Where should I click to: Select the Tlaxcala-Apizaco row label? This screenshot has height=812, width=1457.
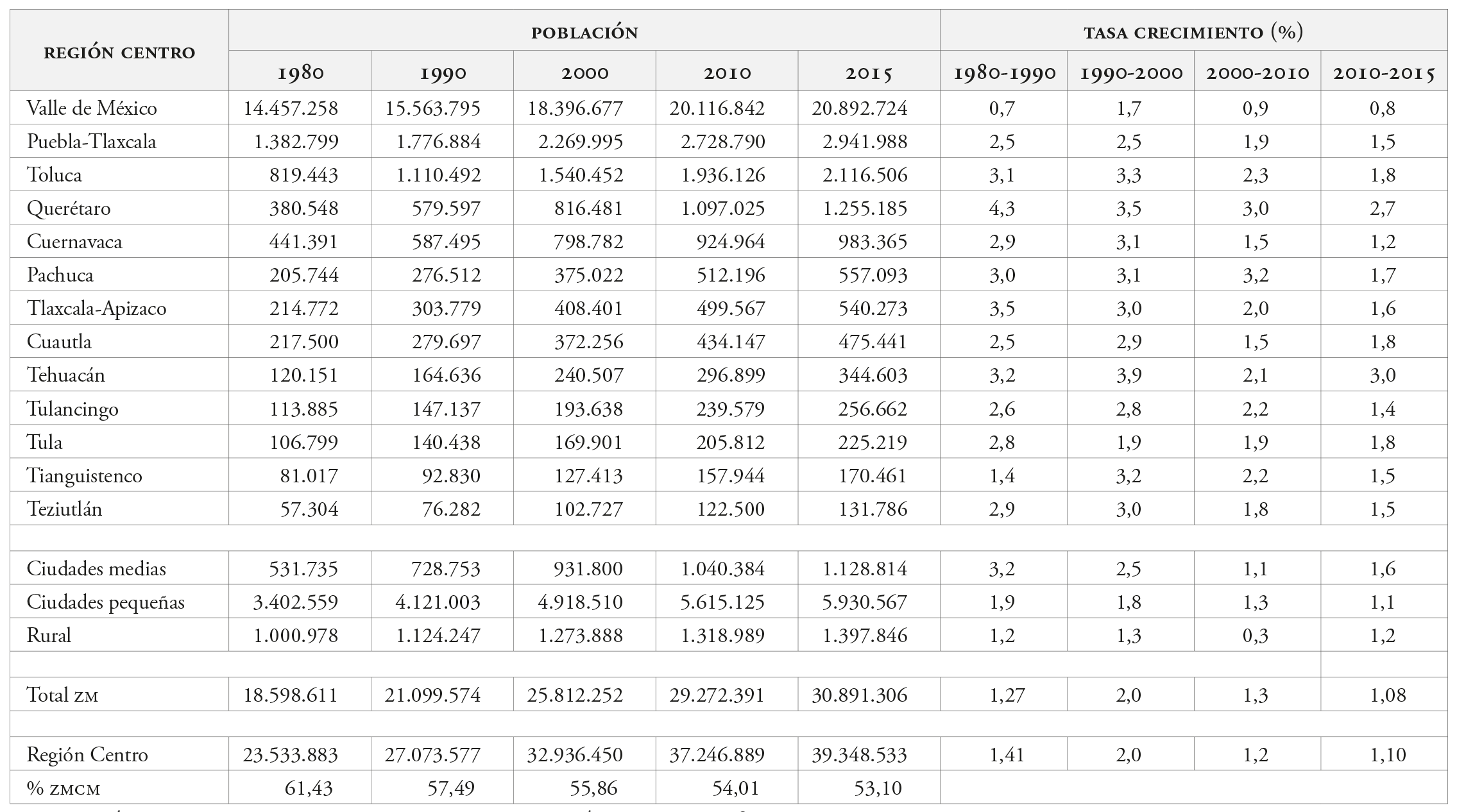coord(96,309)
